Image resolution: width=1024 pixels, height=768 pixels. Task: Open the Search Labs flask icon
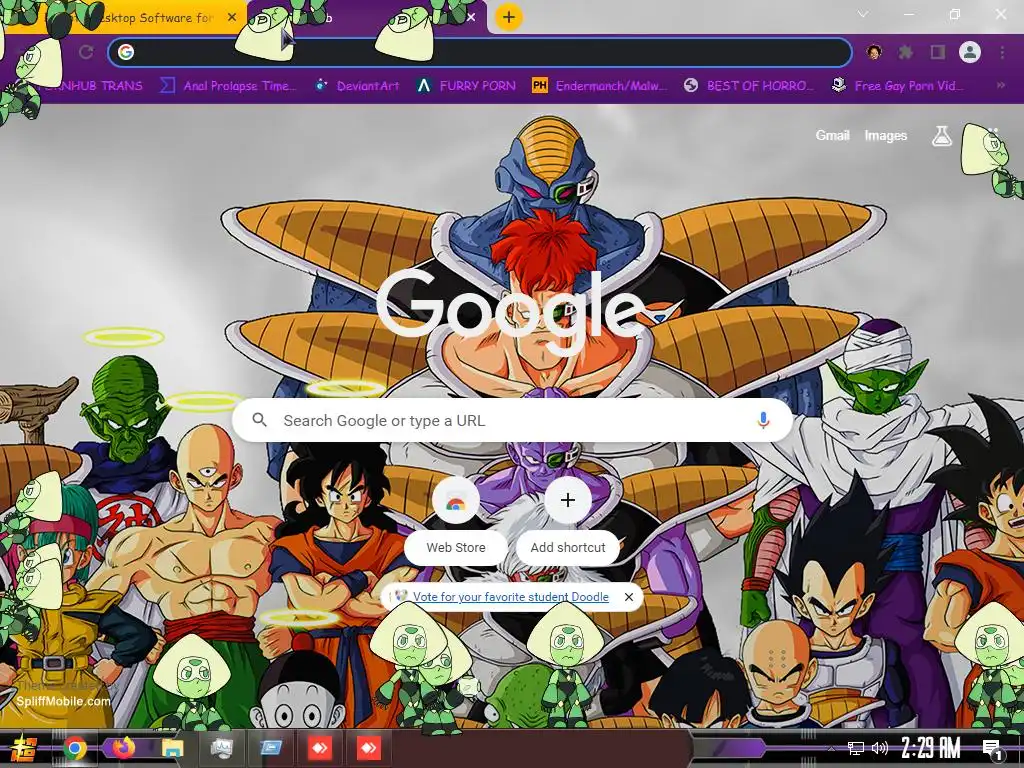(941, 135)
